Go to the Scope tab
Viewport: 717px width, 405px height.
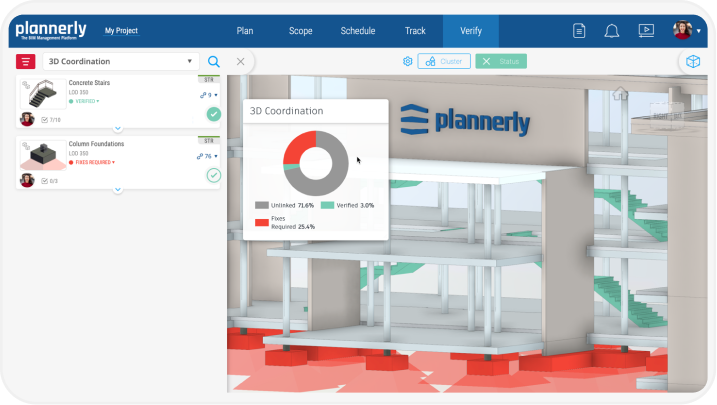click(300, 31)
